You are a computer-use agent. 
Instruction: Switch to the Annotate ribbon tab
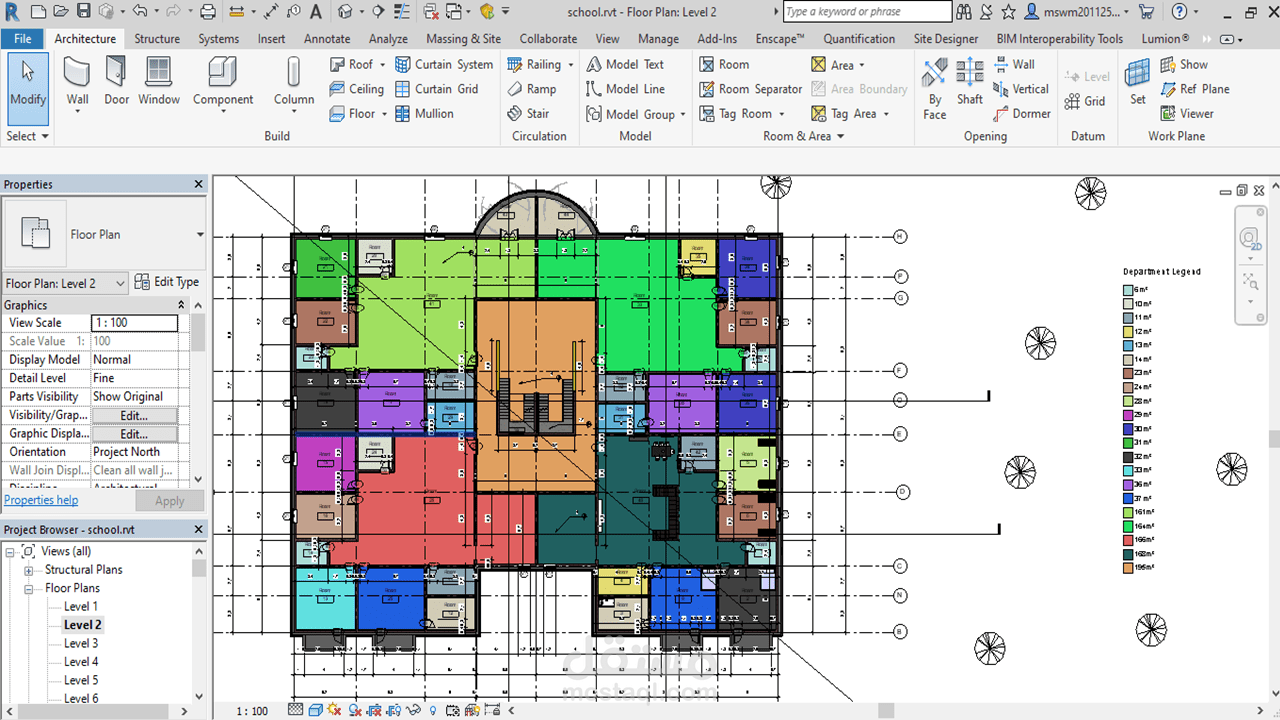(327, 39)
